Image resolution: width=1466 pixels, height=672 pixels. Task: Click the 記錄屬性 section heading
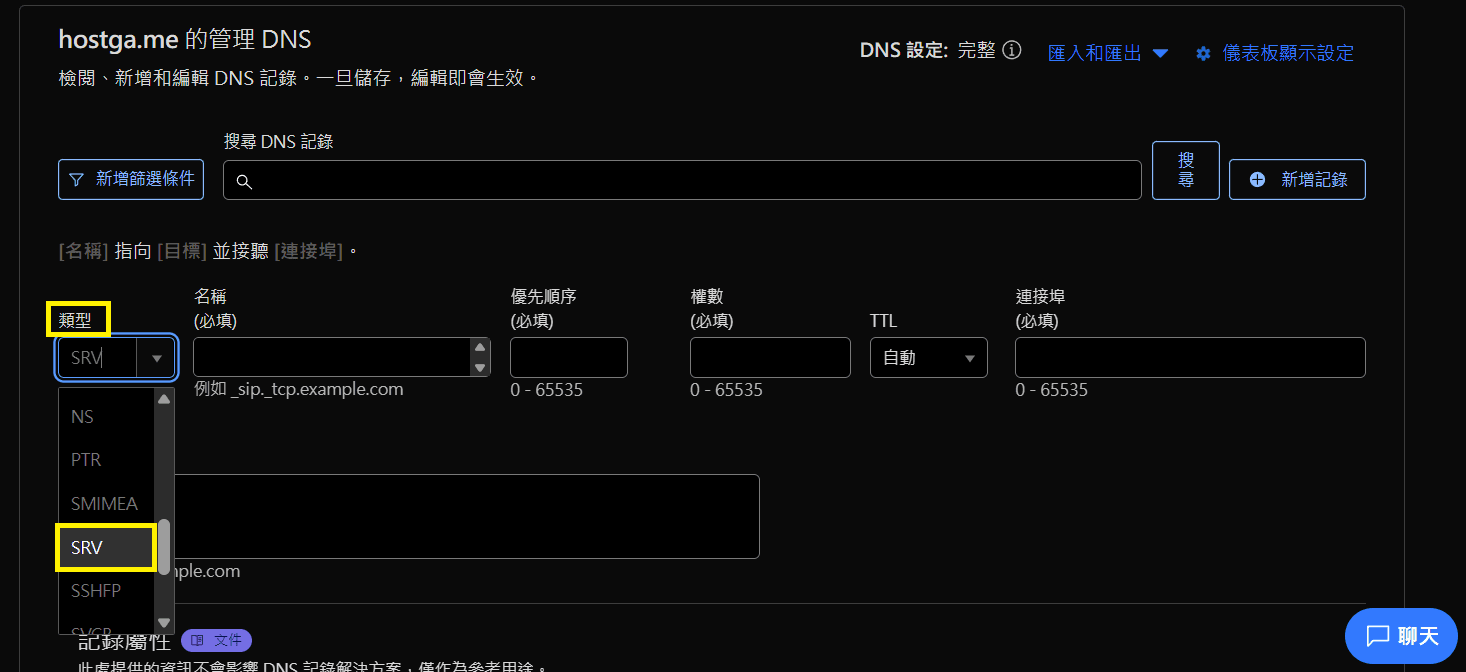[x=124, y=641]
